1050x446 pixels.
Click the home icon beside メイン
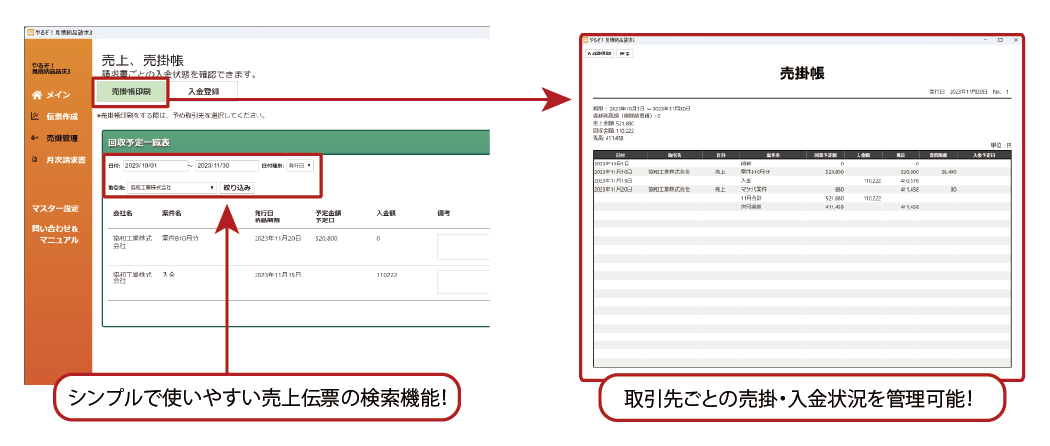coord(36,95)
